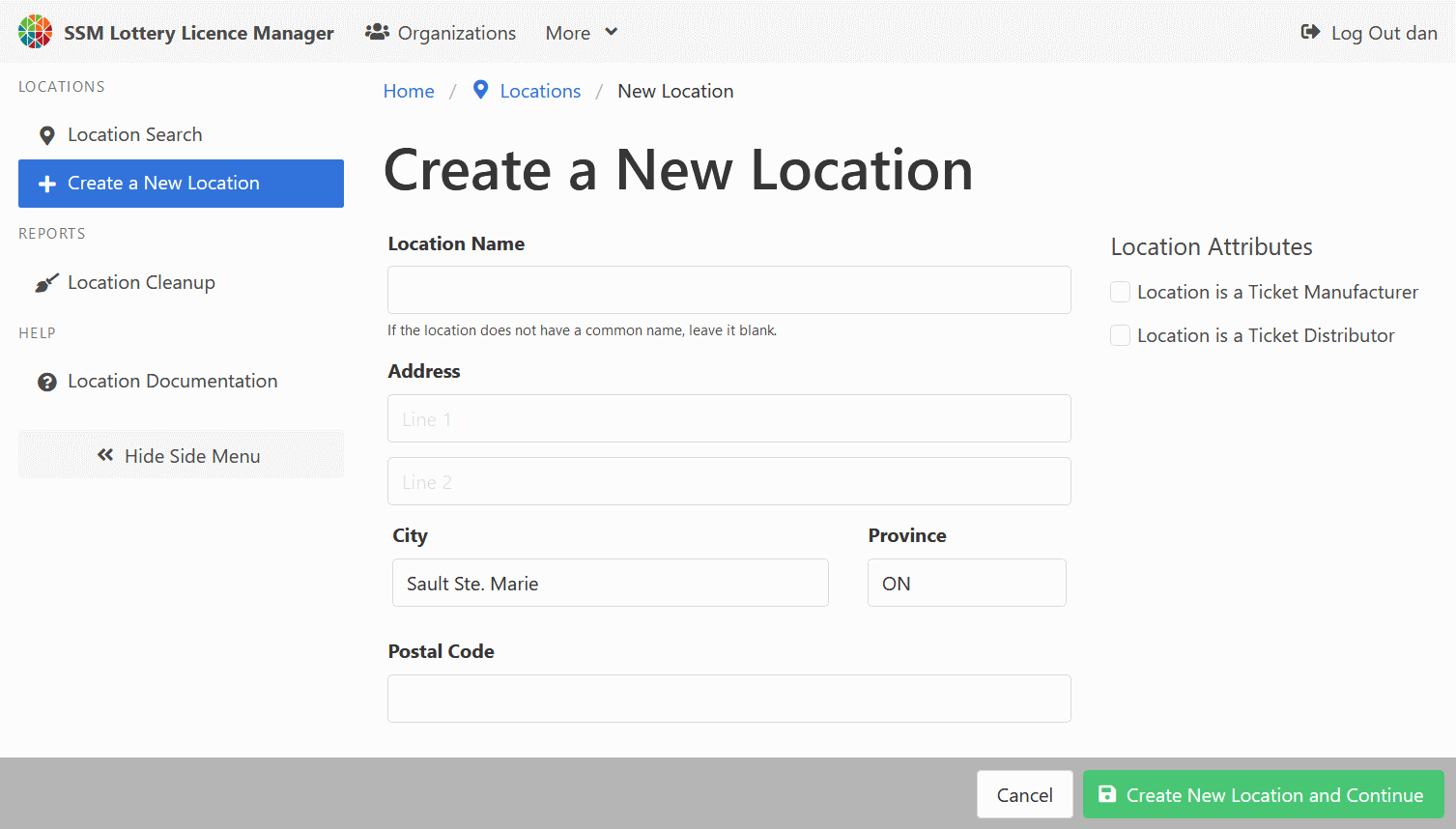Focus the Location Name input field

click(x=729, y=290)
